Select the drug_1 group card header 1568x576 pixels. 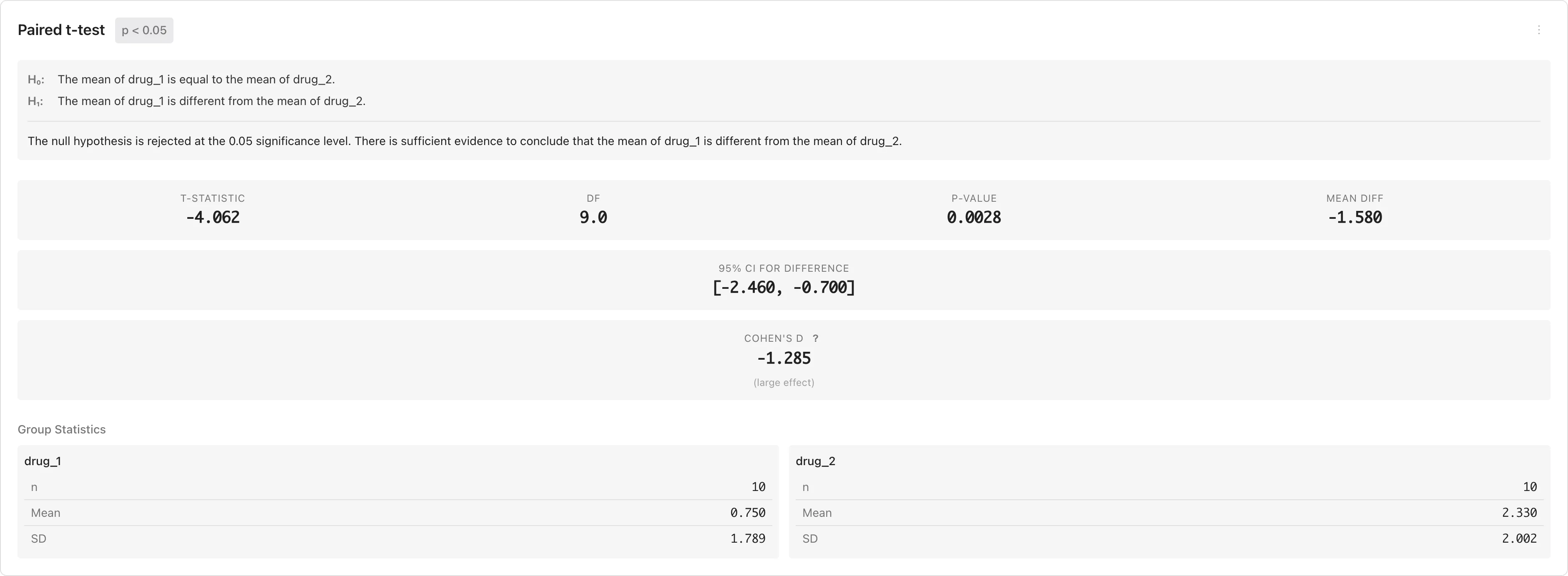click(43, 461)
